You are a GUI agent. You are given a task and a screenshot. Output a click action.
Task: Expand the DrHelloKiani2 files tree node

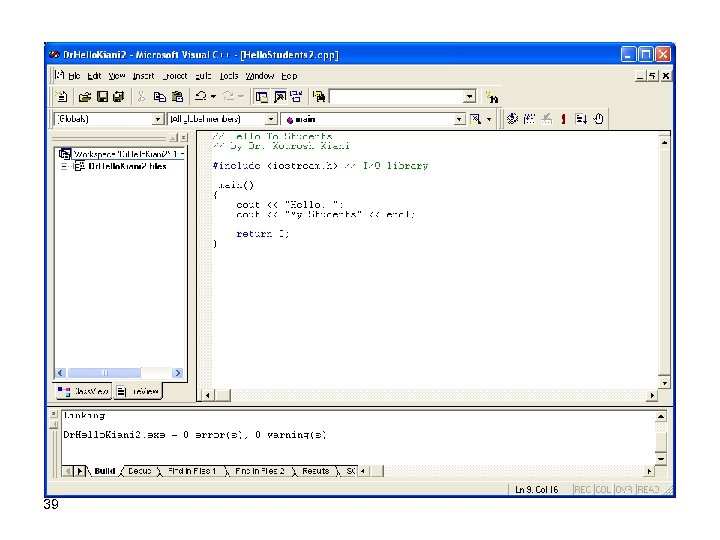click(x=64, y=166)
